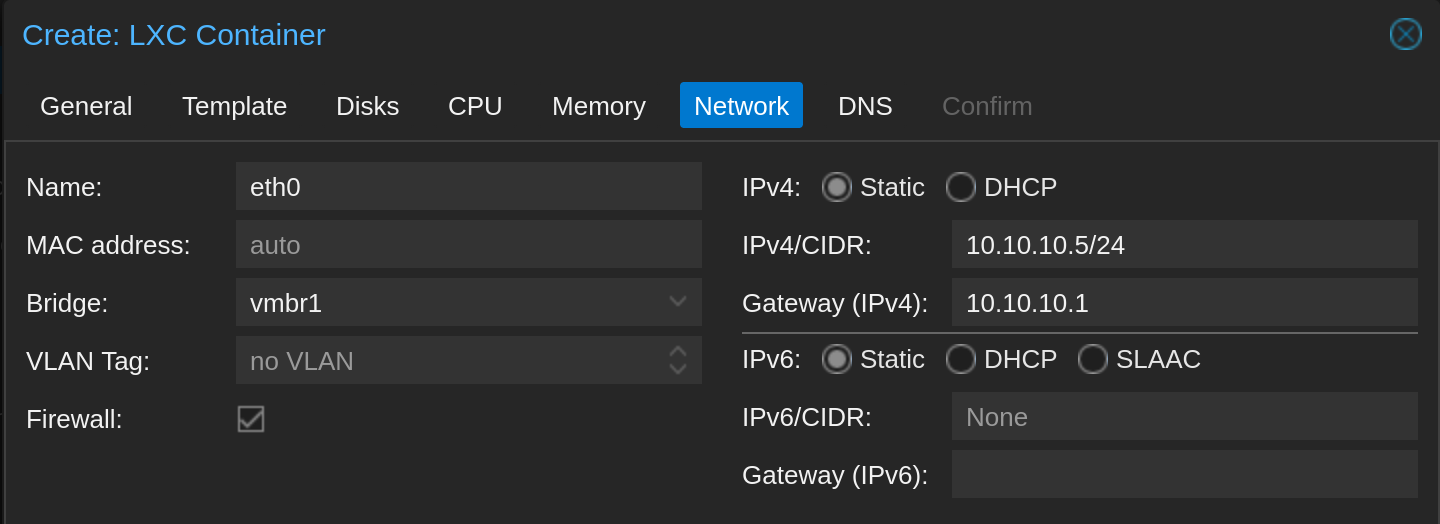Select IPv4 Static radio button

(837, 187)
